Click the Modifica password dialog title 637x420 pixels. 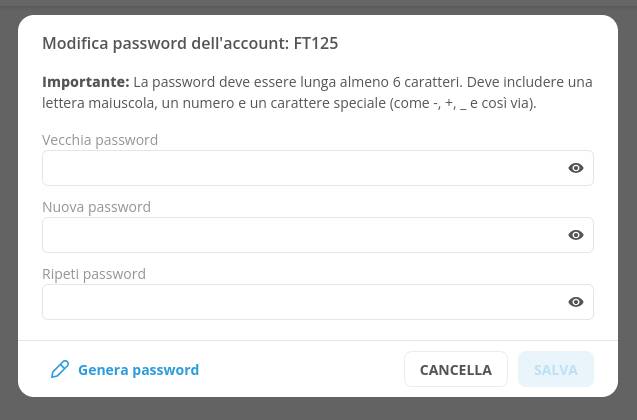(190, 43)
